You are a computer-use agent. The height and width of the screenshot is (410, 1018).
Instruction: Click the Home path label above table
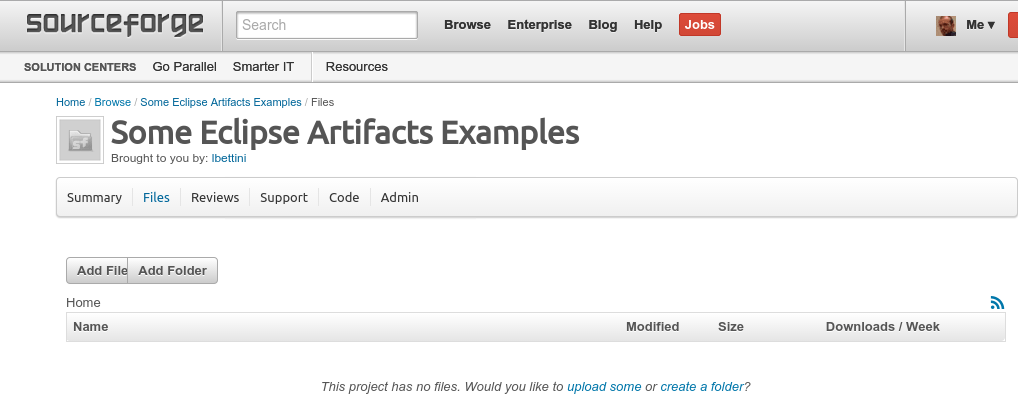click(83, 303)
